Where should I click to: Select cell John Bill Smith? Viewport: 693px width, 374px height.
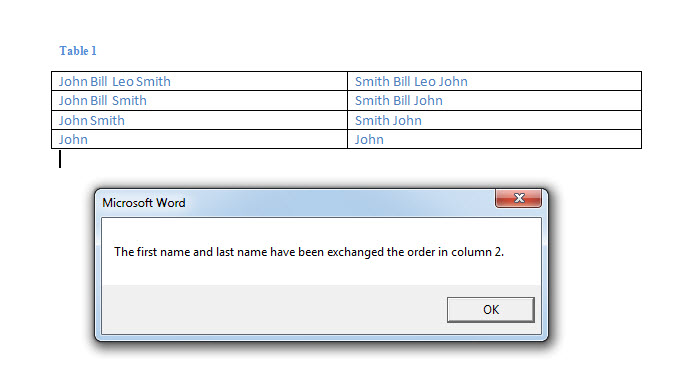click(199, 101)
